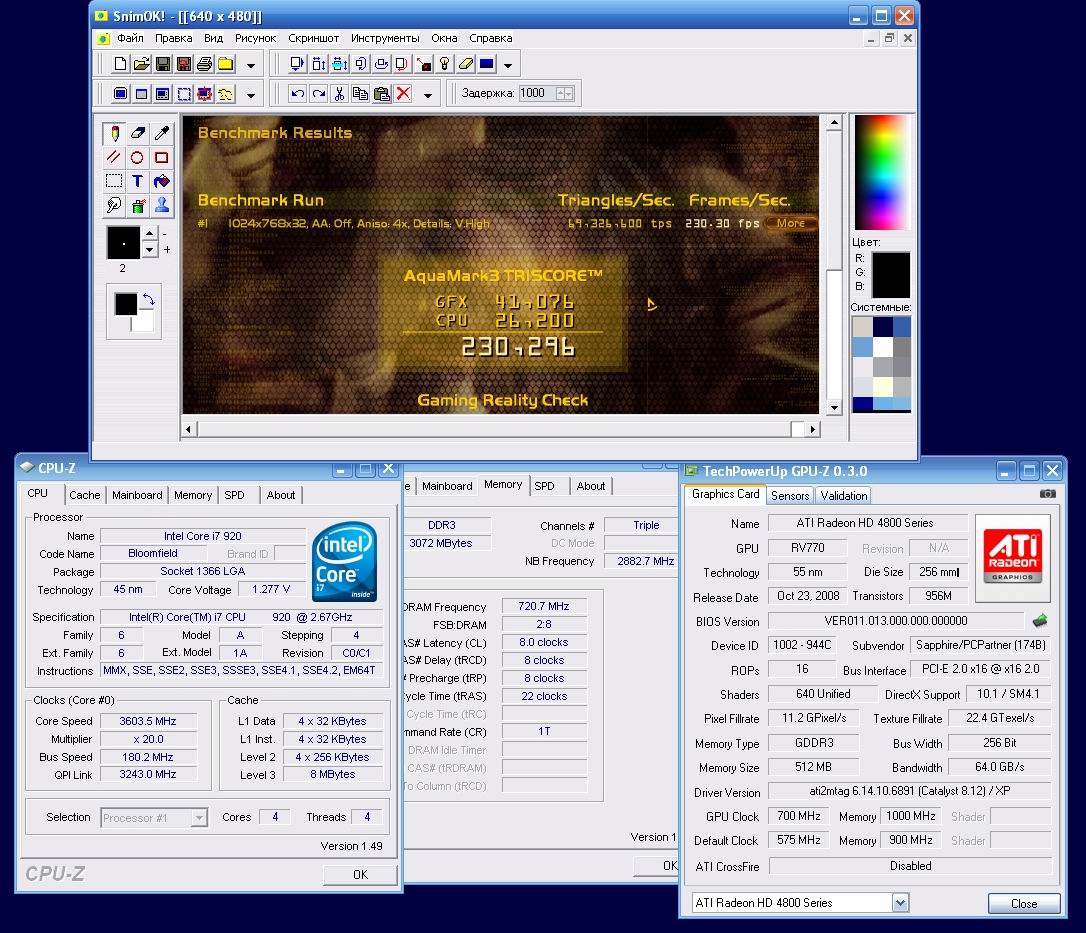Select the Text tool

coord(138,181)
